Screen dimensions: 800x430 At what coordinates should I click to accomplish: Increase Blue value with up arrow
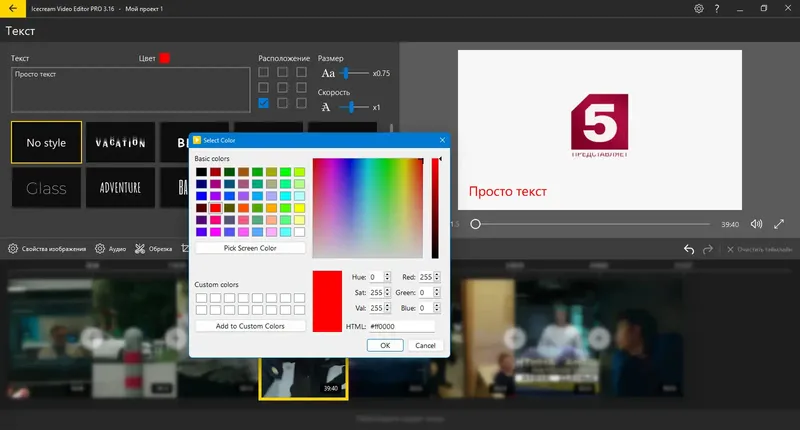point(437,305)
